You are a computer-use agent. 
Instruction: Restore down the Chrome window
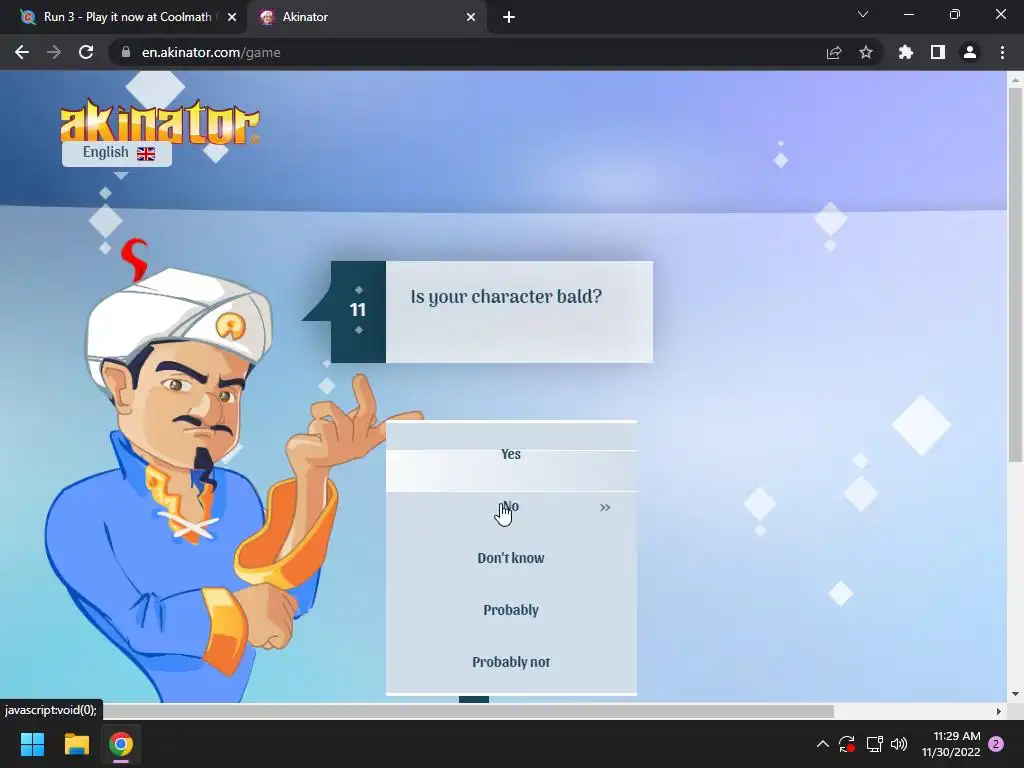click(x=955, y=14)
